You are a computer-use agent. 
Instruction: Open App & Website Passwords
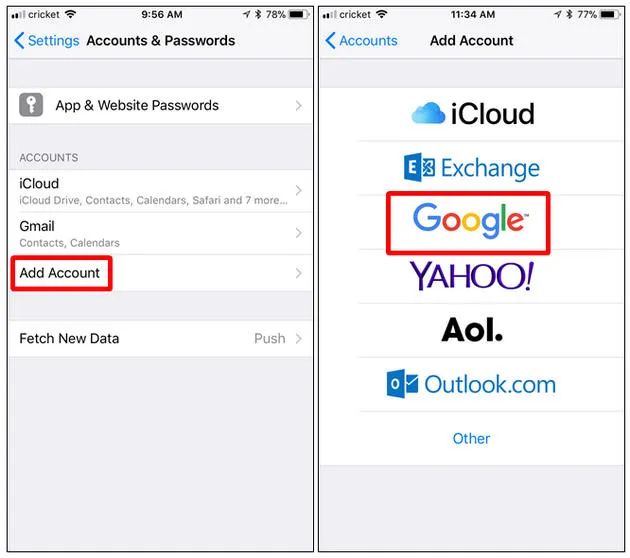[x=160, y=106]
